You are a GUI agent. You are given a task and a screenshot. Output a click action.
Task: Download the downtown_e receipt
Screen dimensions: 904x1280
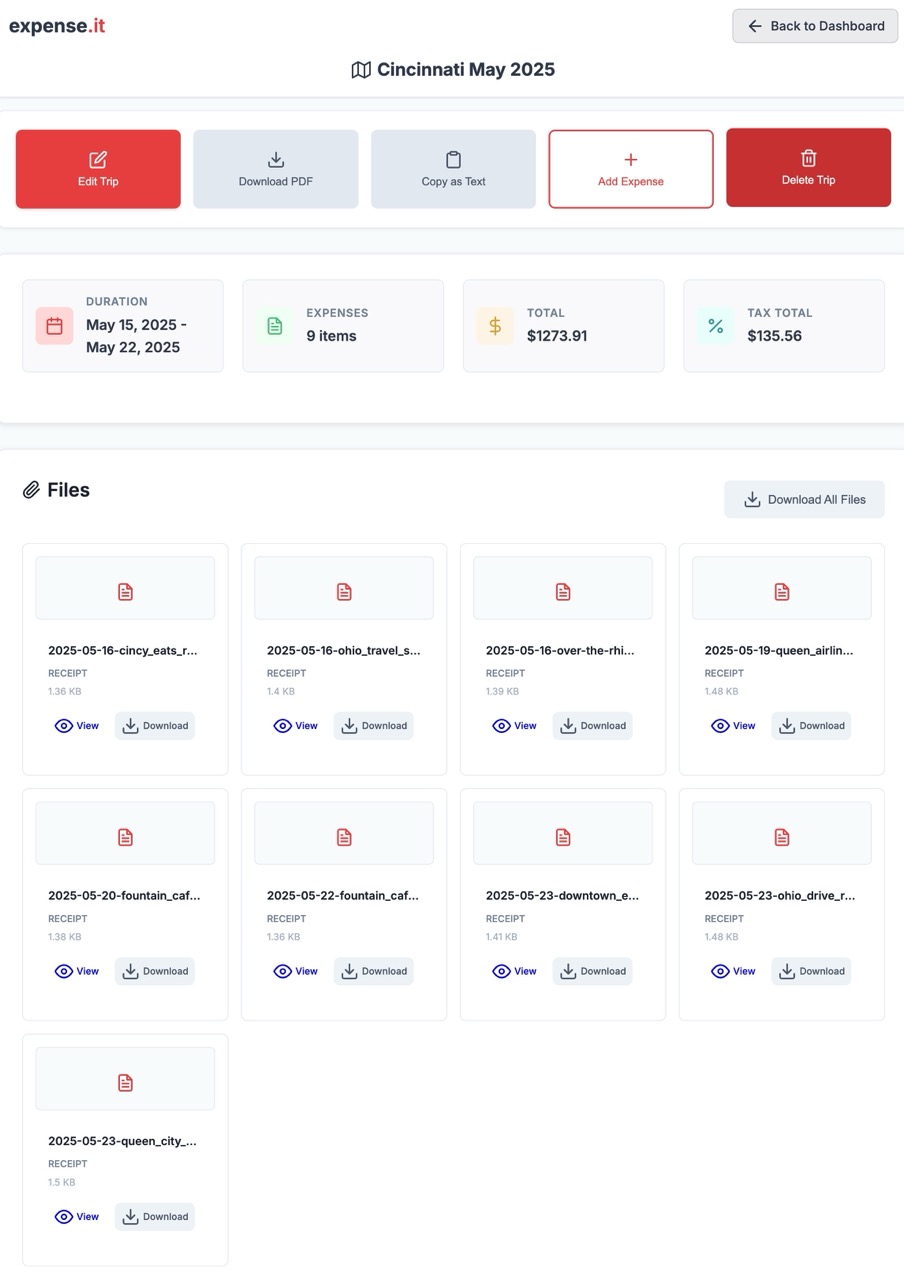[593, 971]
